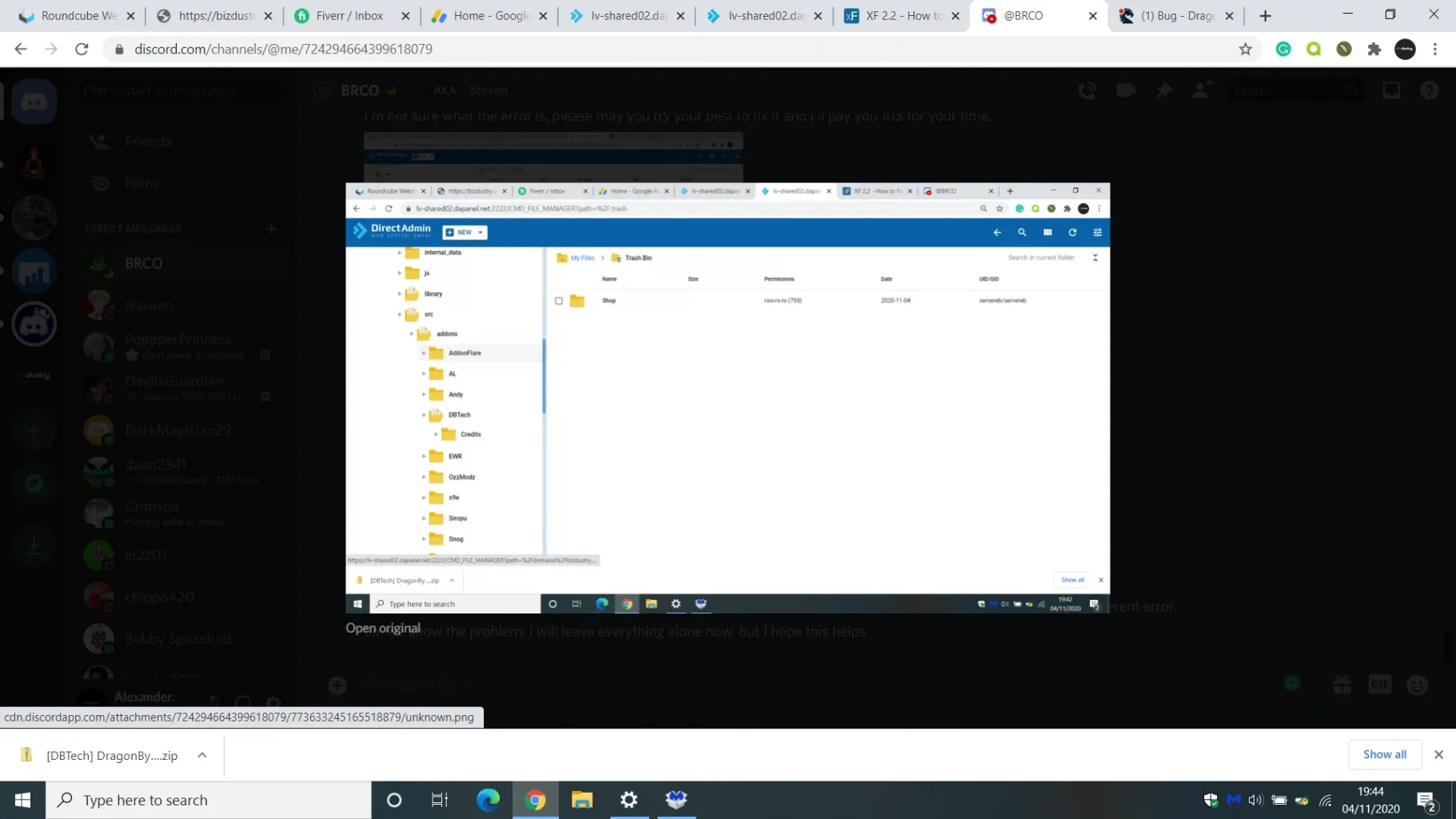Image resolution: width=1456 pixels, height=819 pixels.
Task: Expand the download item options chevron
Action: (x=202, y=755)
